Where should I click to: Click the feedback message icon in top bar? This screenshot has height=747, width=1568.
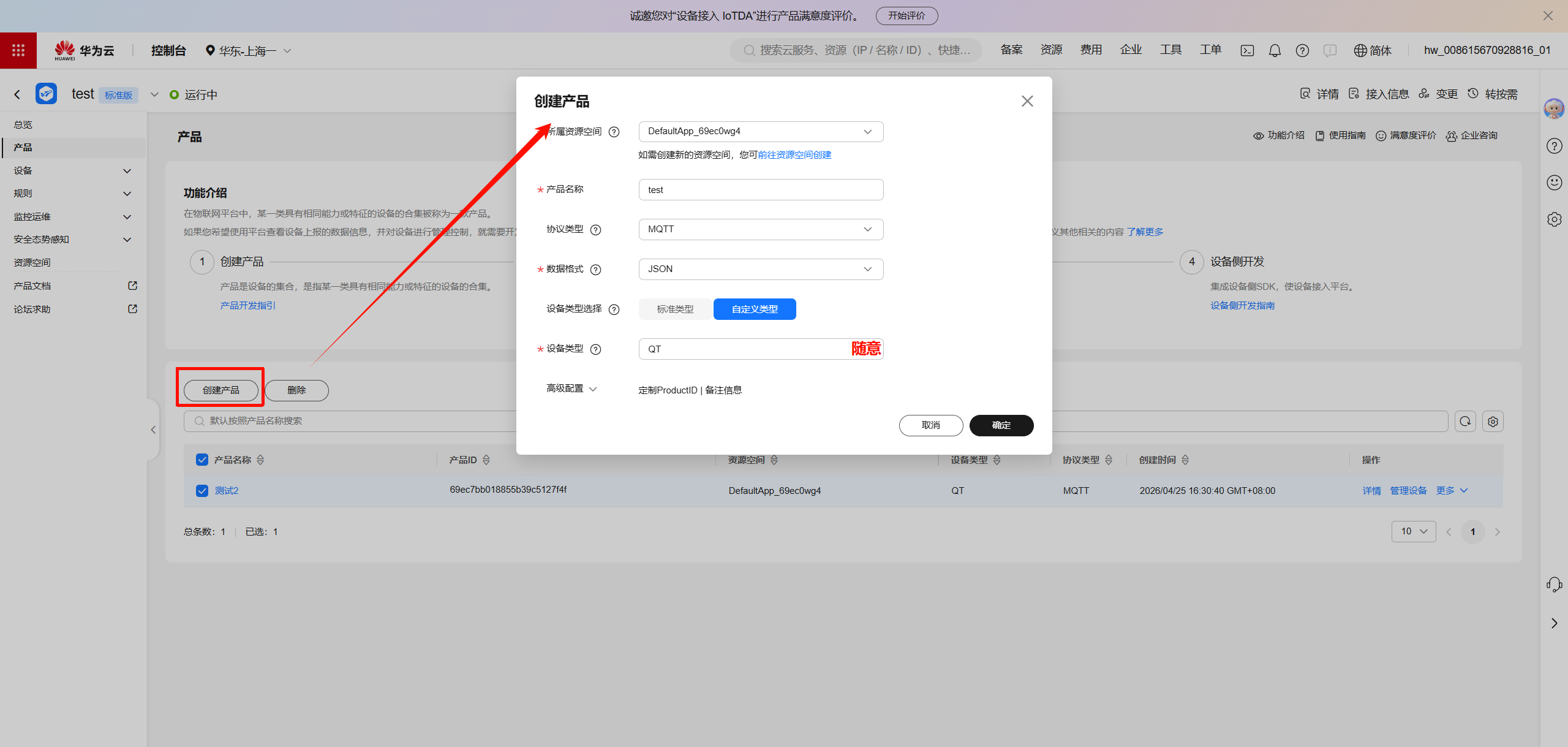point(1330,50)
